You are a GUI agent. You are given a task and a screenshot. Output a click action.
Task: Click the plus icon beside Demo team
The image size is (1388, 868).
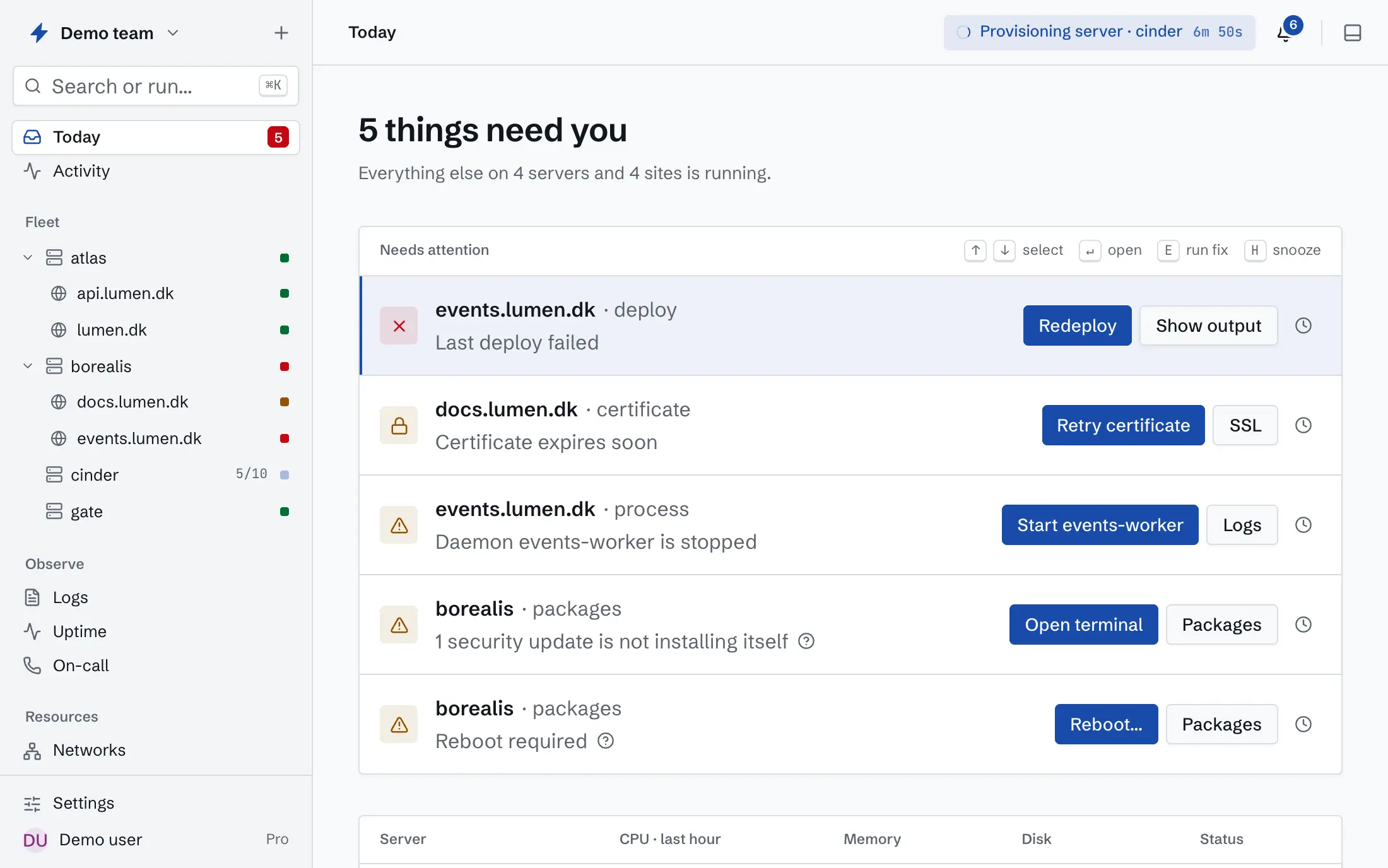click(x=281, y=33)
